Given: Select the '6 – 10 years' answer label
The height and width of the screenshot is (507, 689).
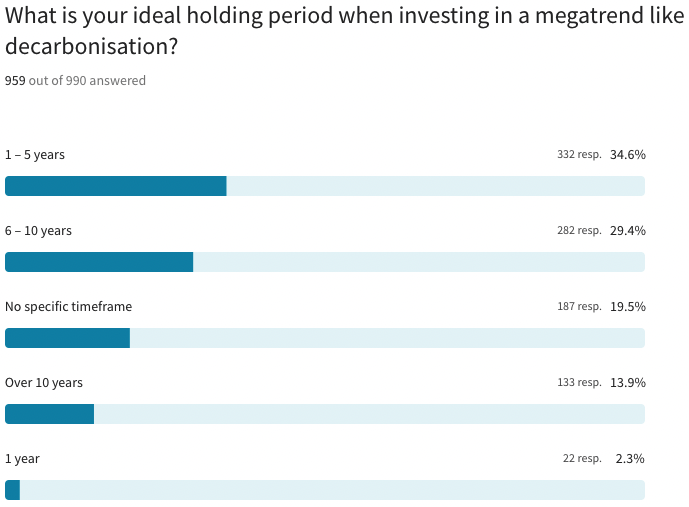Looking at the screenshot, I should (38, 231).
